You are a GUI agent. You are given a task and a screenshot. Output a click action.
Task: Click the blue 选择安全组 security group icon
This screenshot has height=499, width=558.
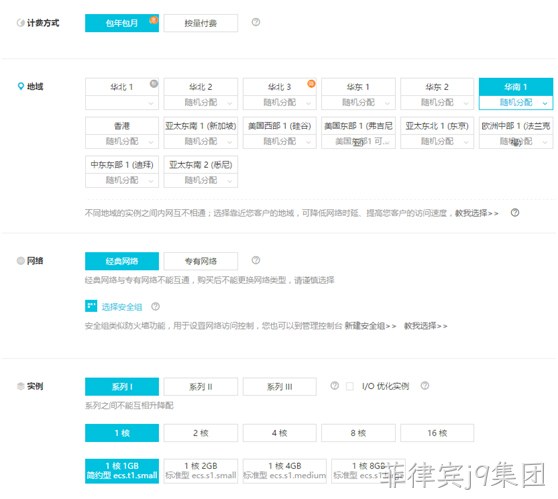tap(91, 306)
